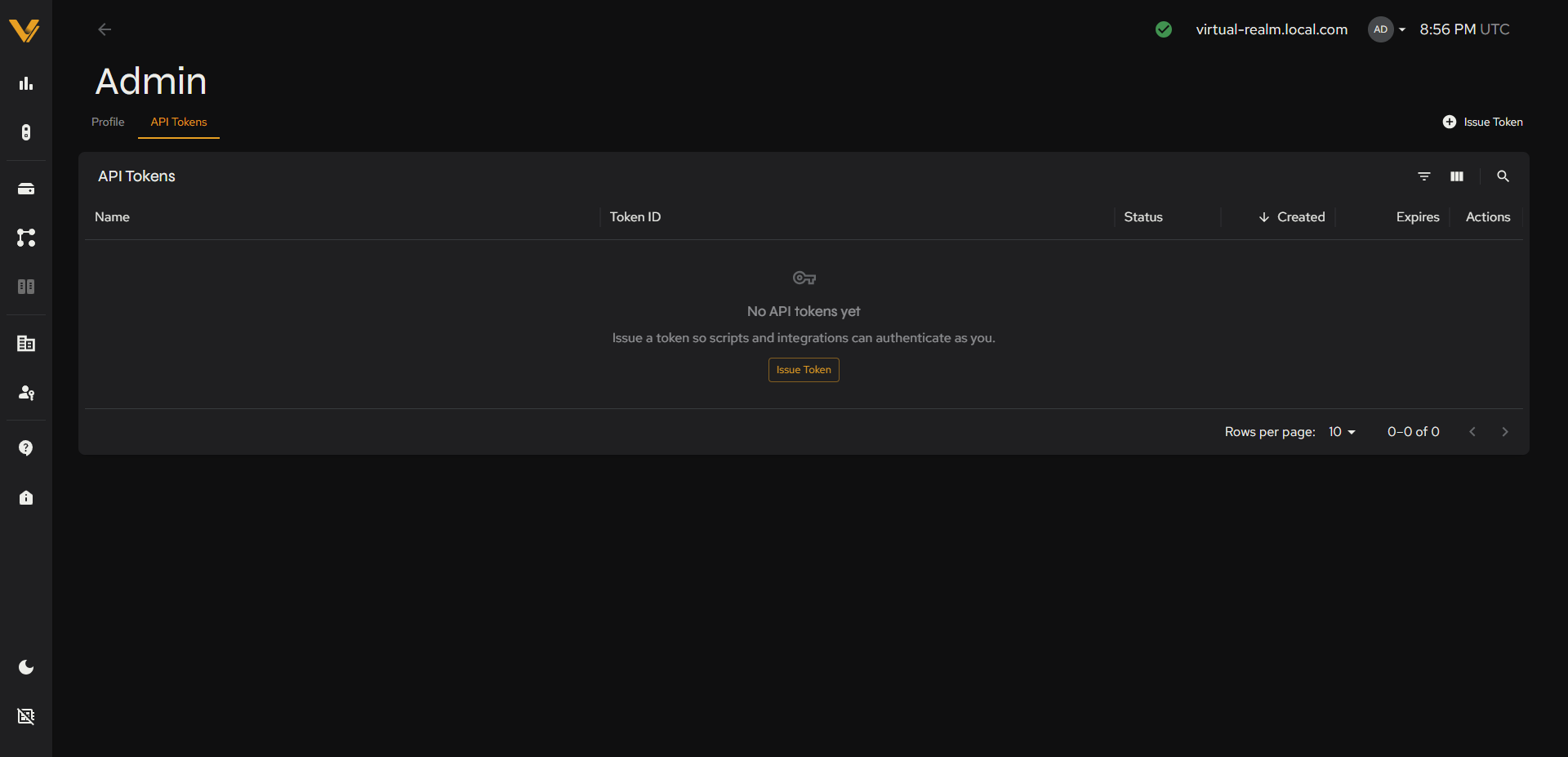Click the key icon in empty state

pyautogui.click(x=804, y=278)
